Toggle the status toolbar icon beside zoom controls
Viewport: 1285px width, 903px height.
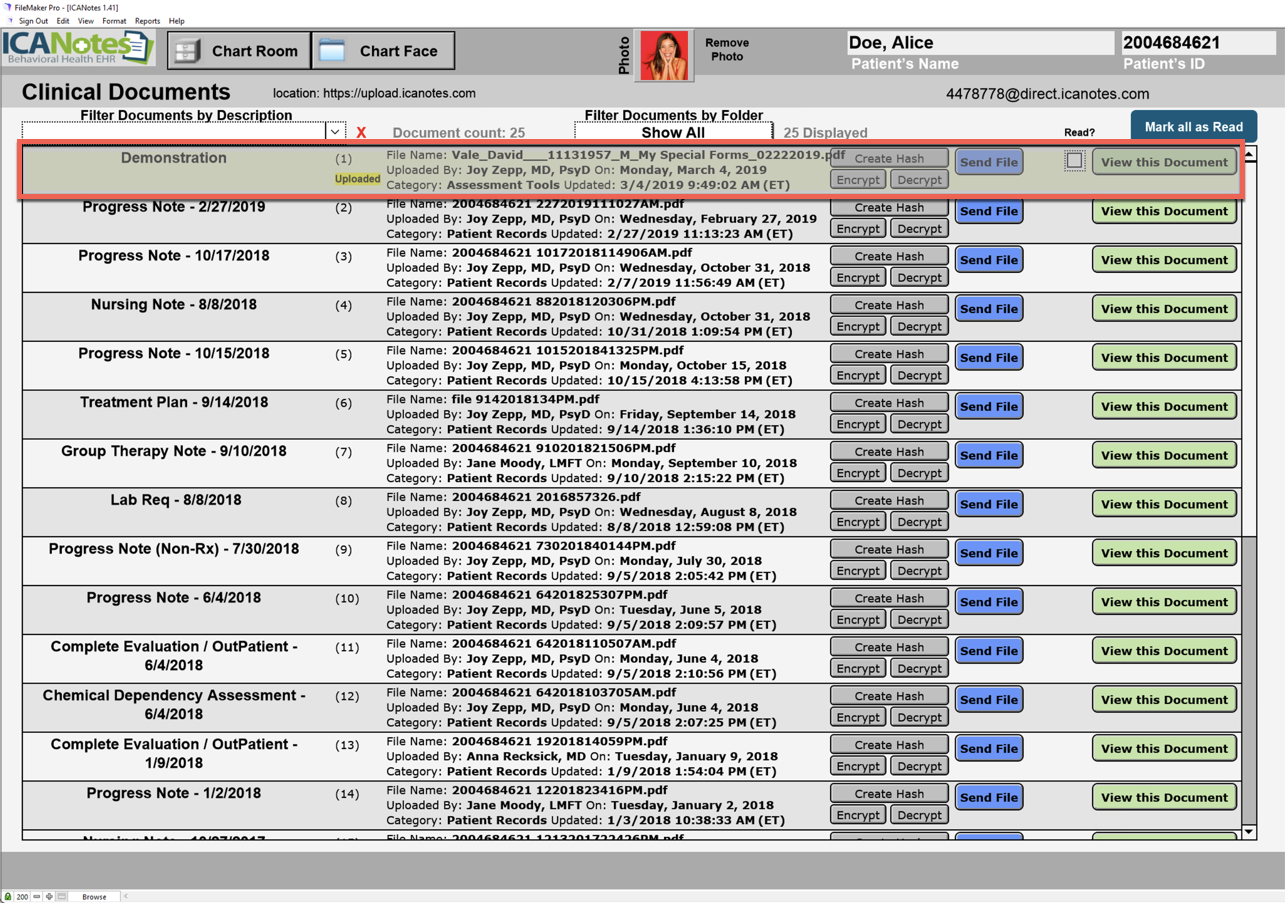point(62,897)
